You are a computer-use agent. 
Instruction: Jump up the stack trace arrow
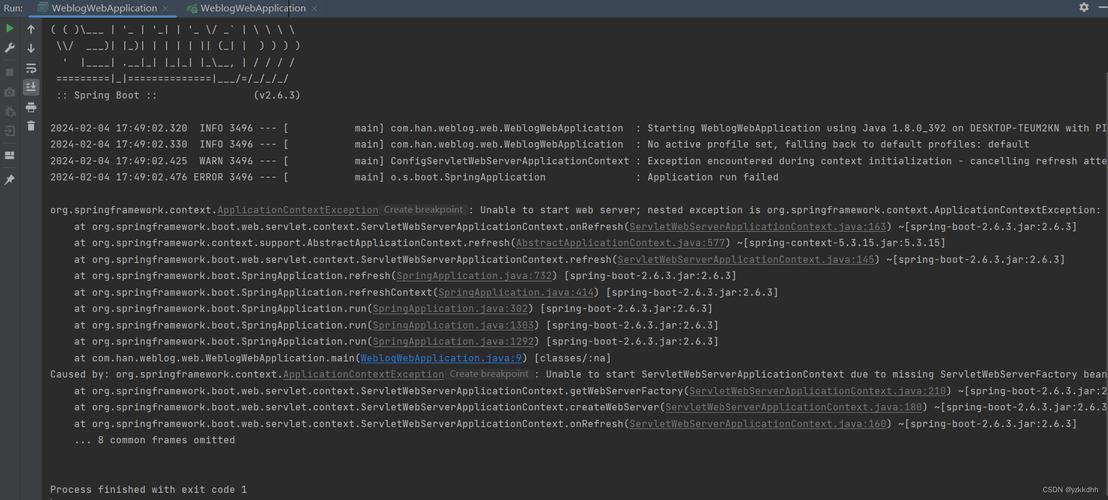(x=30, y=30)
